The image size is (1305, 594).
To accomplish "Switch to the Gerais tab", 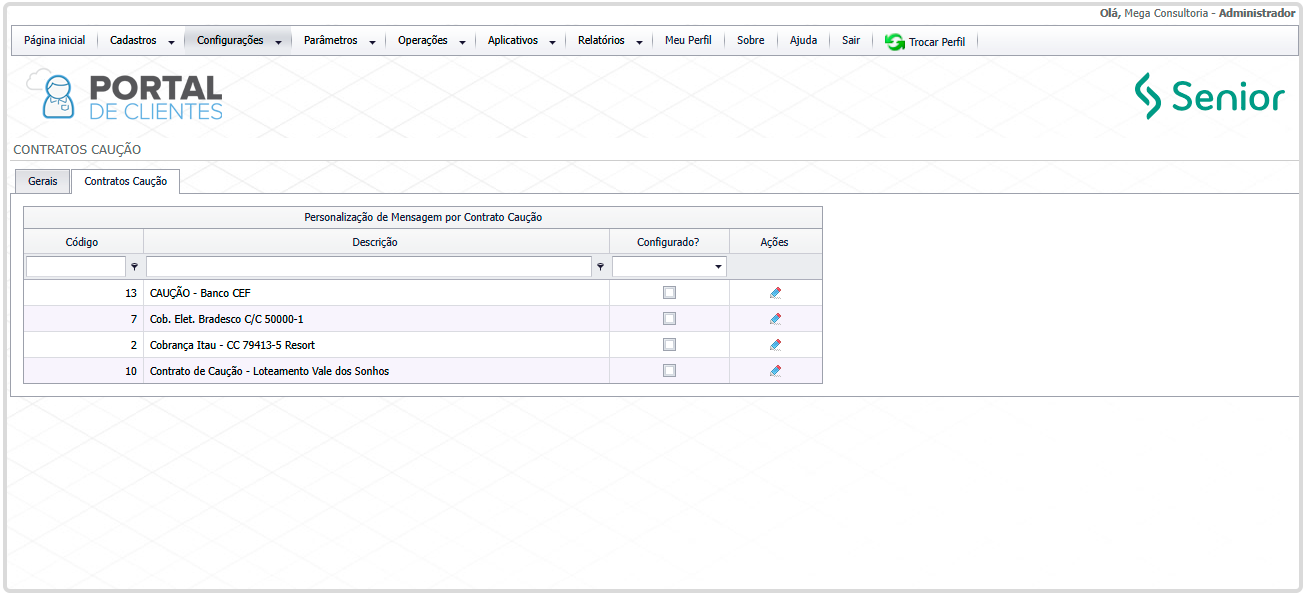I will [43, 182].
